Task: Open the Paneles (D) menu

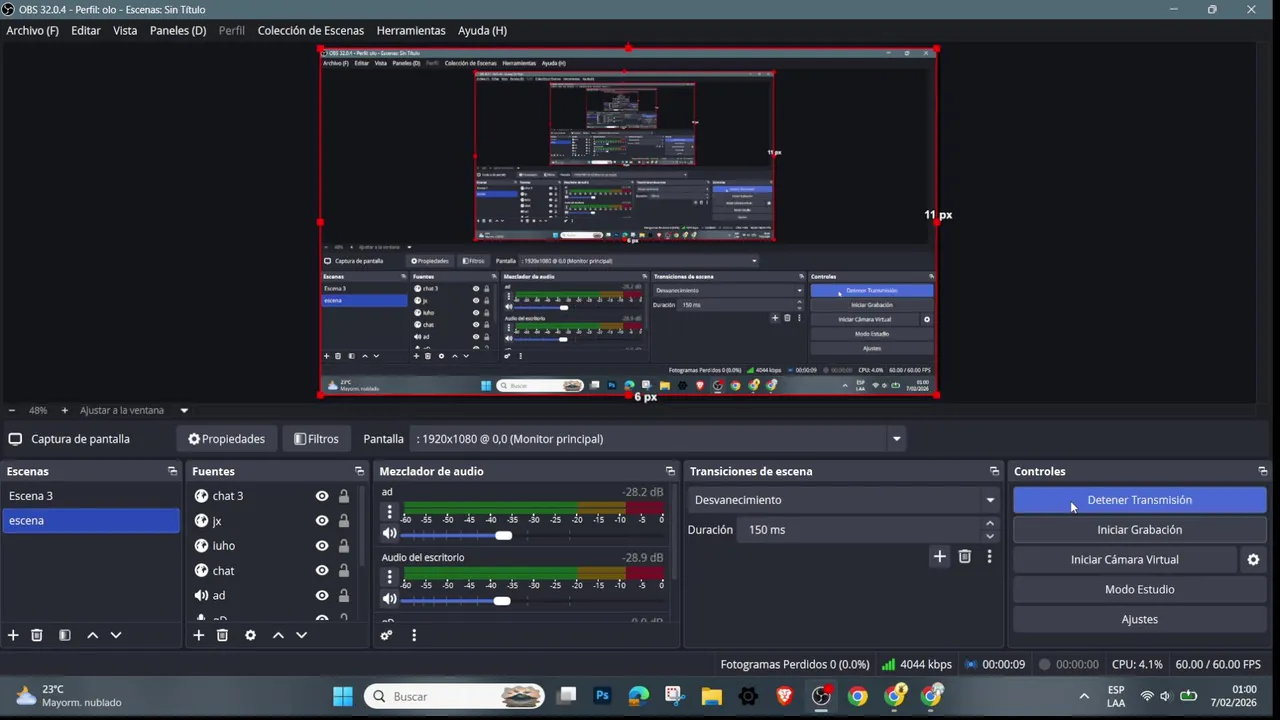Action: (x=178, y=31)
